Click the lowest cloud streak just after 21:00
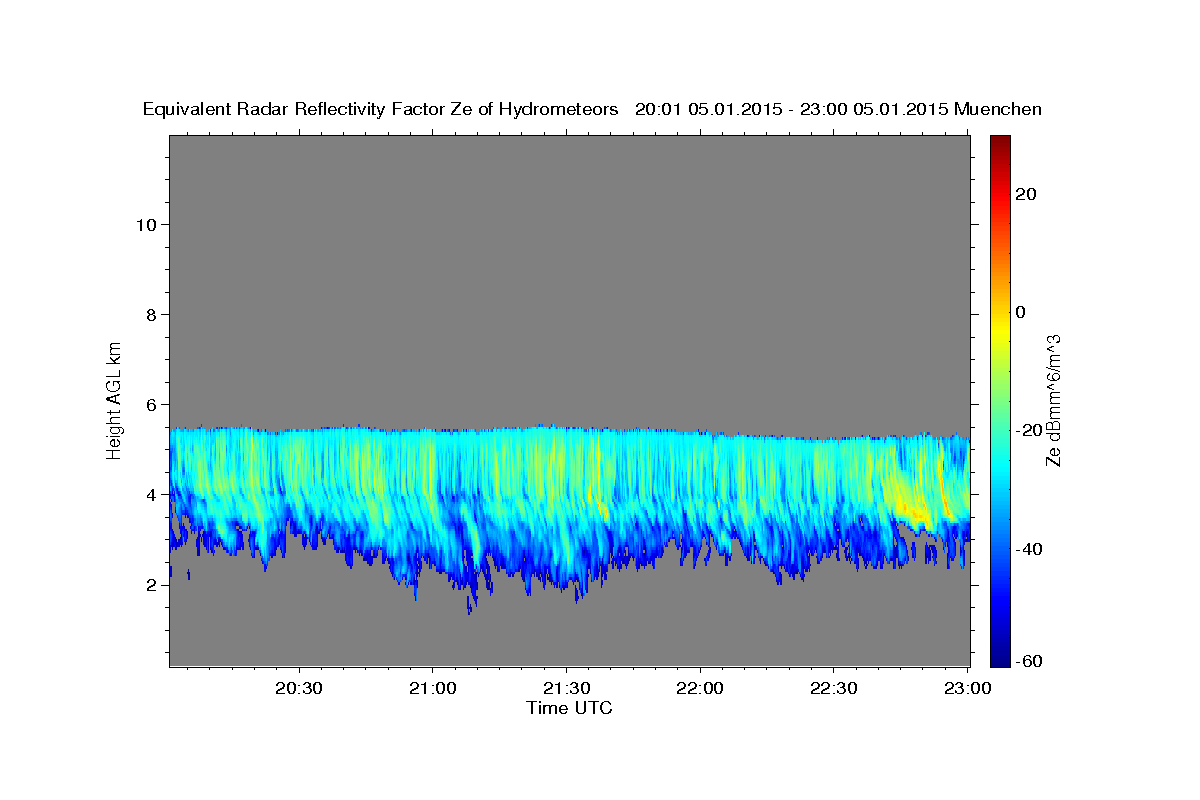The width and height of the screenshot is (1200, 800). click(470, 603)
